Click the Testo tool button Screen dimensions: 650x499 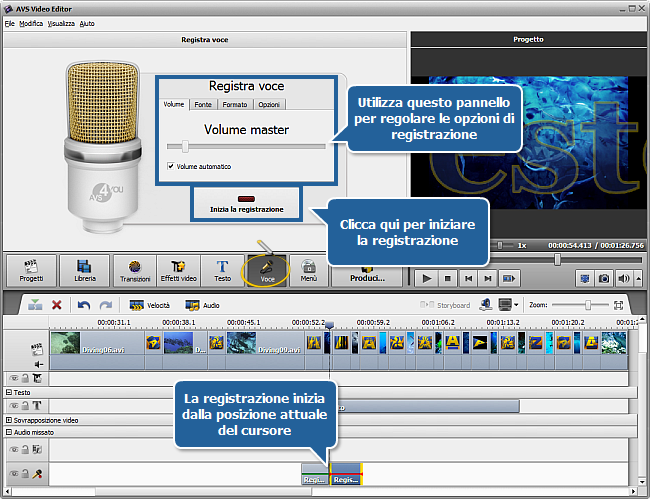pos(222,271)
